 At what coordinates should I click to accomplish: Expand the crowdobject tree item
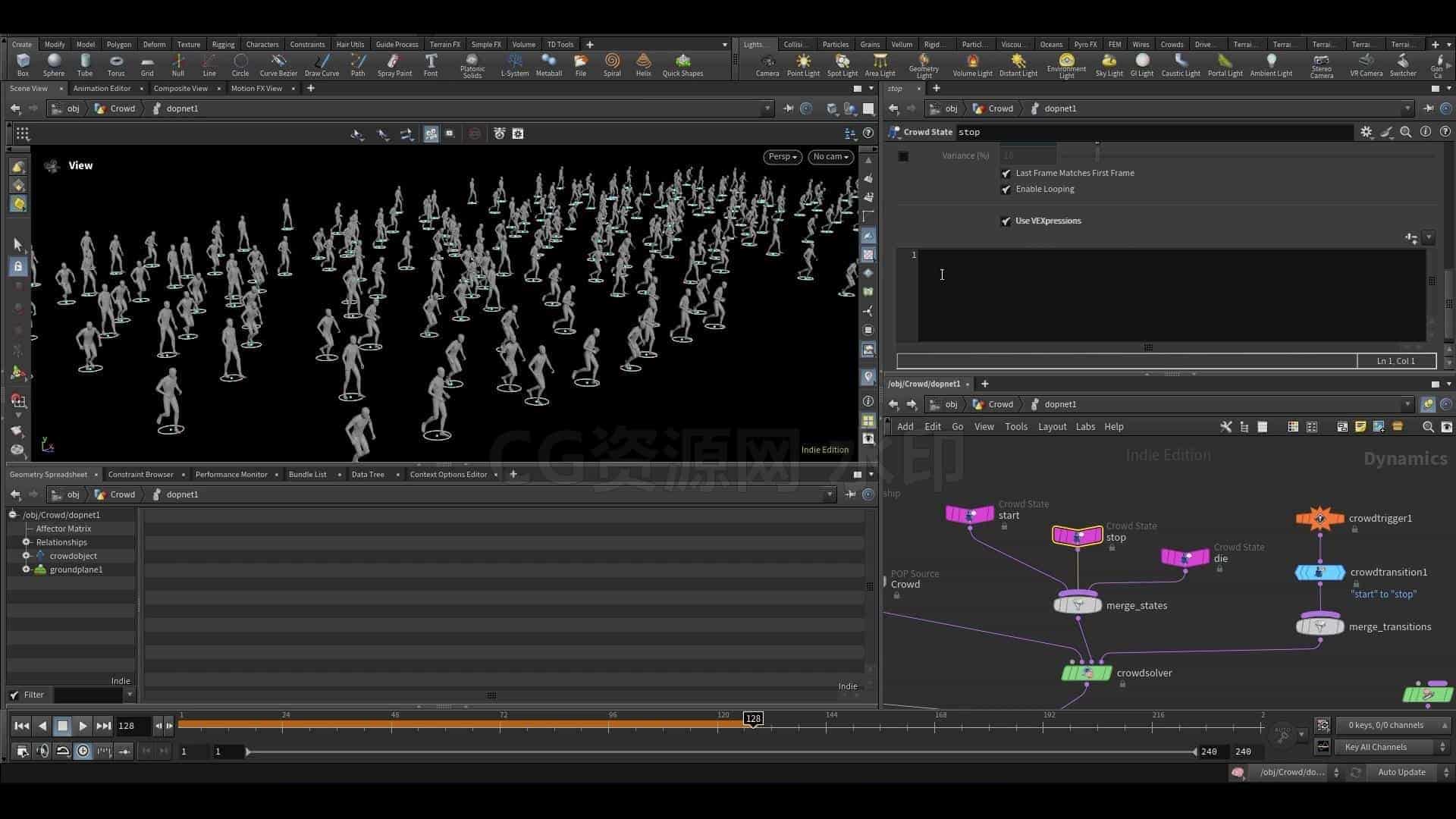[27, 556]
